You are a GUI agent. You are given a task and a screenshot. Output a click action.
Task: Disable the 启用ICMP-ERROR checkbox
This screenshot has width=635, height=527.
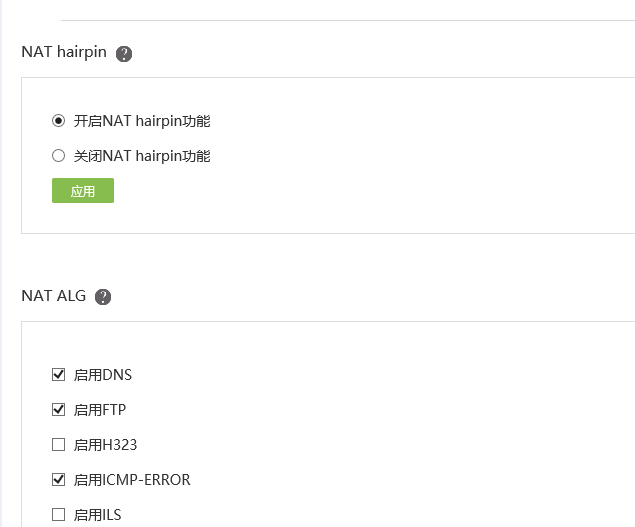pos(58,480)
